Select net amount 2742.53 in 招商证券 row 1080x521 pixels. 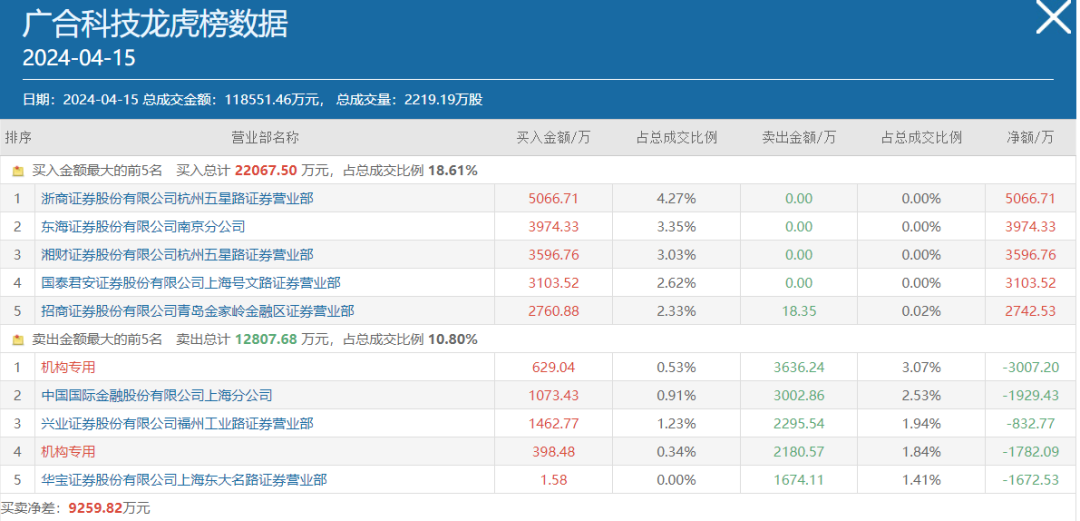click(1030, 311)
